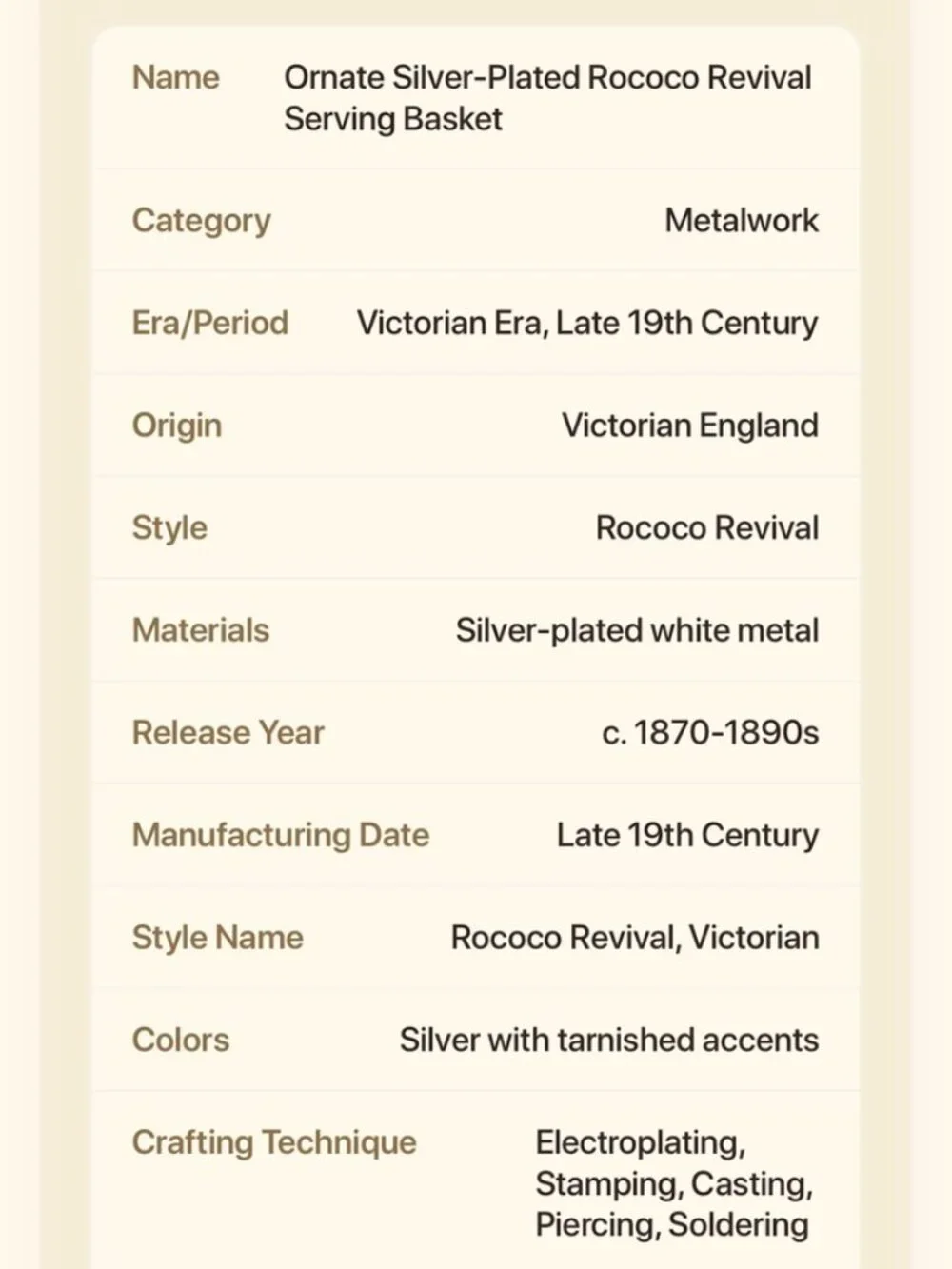Select the Crafting Technique label
The width and height of the screenshot is (952, 1269).
pyautogui.click(x=274, y=1142)
